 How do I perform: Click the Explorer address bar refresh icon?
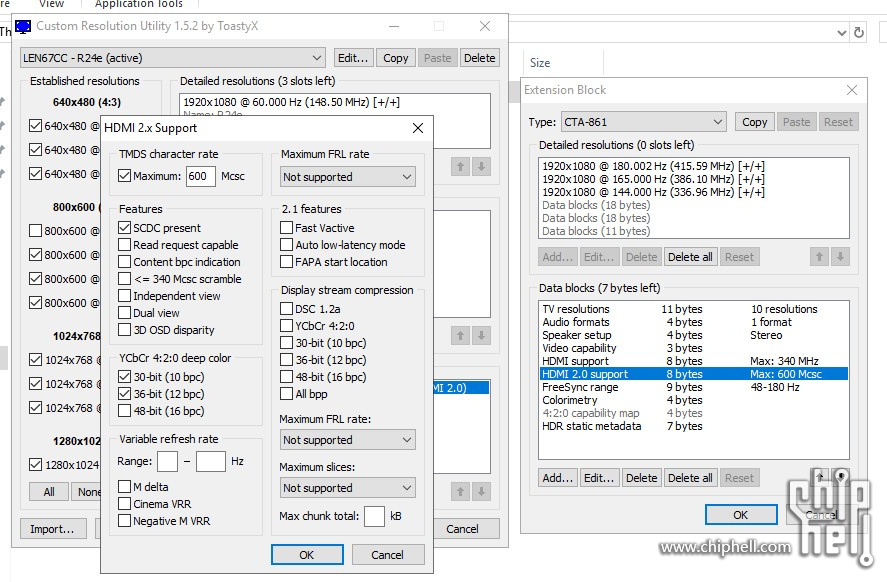tap(859, 32)
